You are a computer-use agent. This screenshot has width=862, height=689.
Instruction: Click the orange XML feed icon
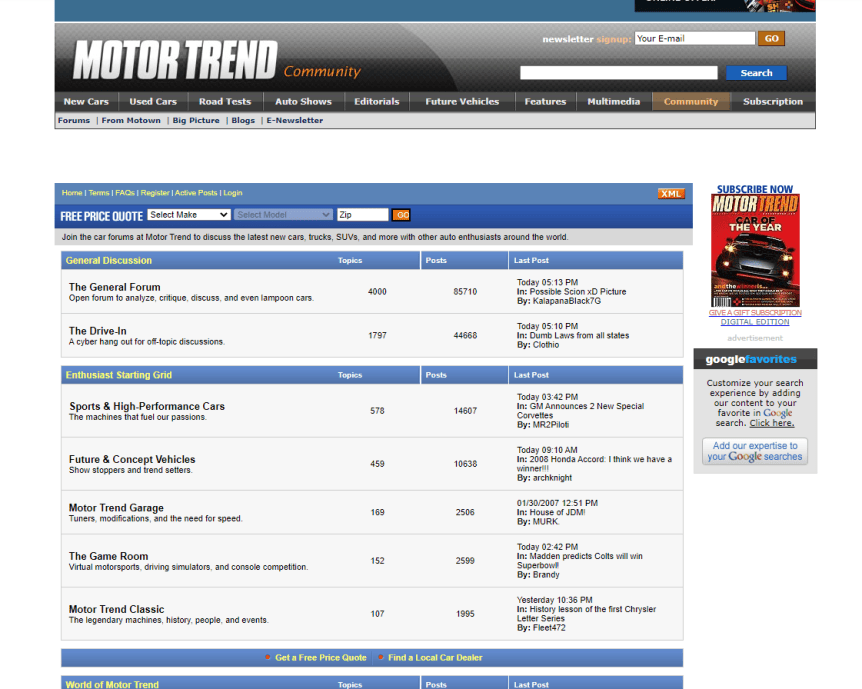click(671, 194)
